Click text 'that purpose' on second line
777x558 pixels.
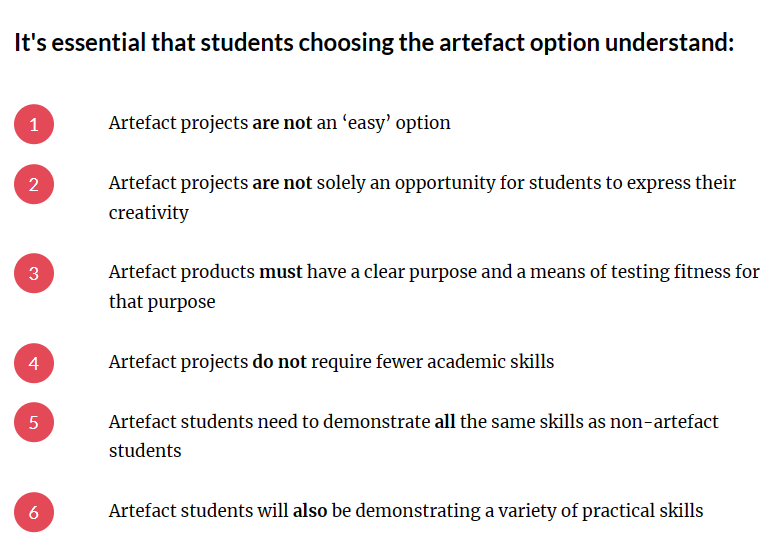162,302
